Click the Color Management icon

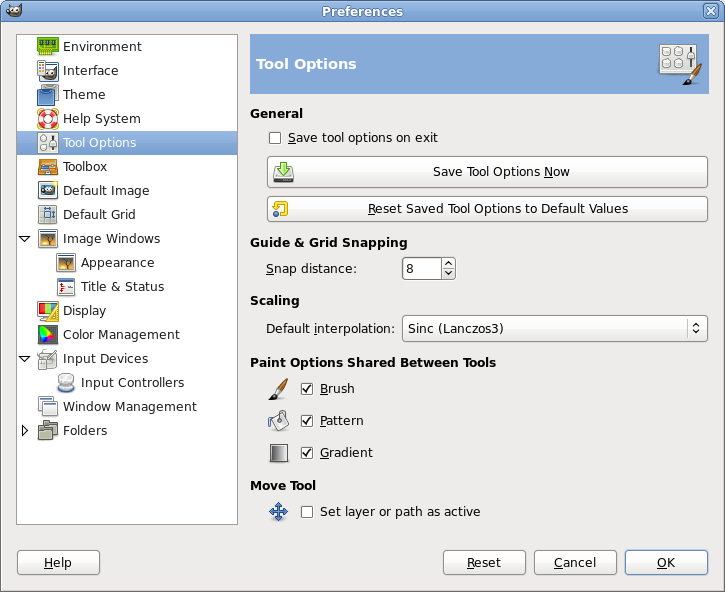point(48,335)
